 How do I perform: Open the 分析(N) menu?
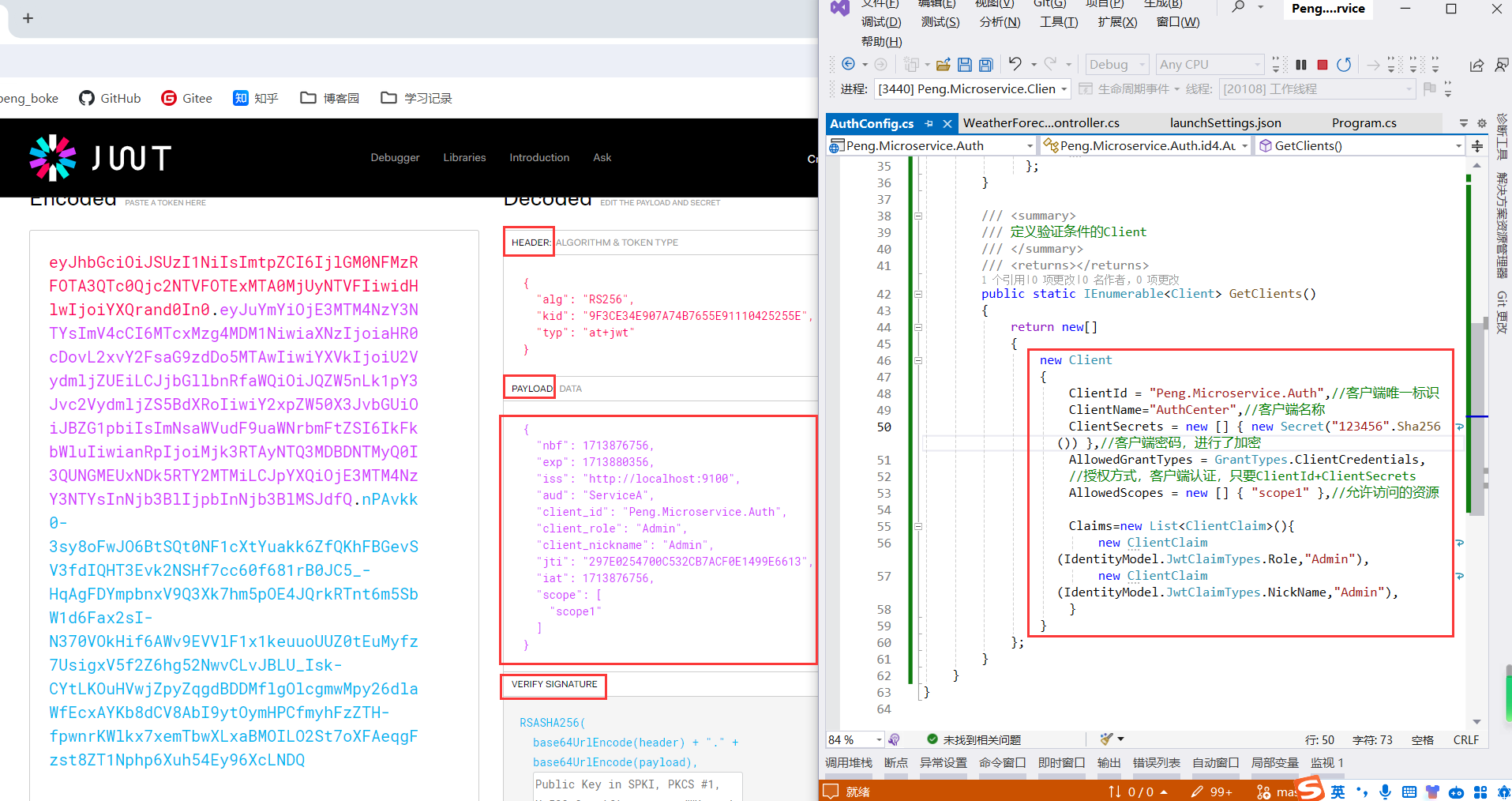pyautogui.click(x=1000, y=22)
